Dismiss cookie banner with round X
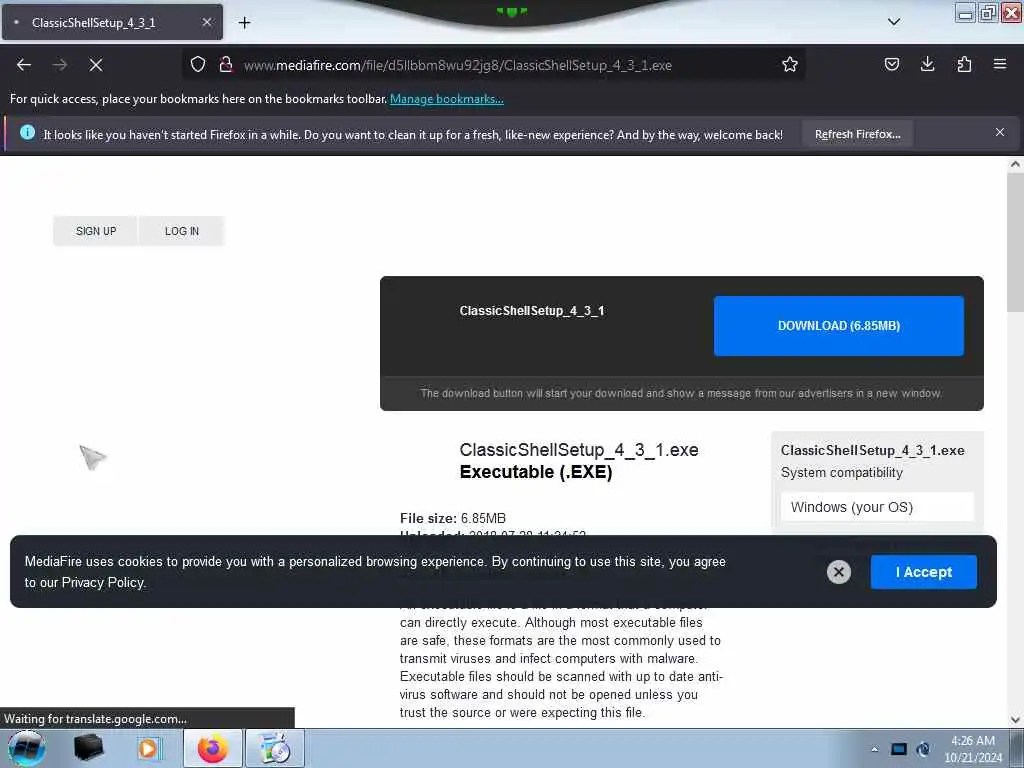Image resolution: width=1024 pixels, height=768 pixels. pyautogui.click(x=839, y=572)
